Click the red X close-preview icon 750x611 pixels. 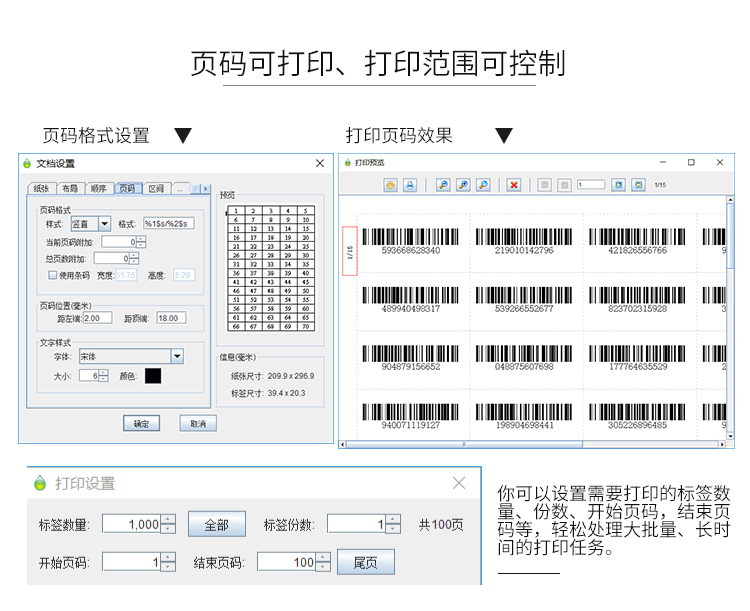pyautogui.click(x=513, y=185)
